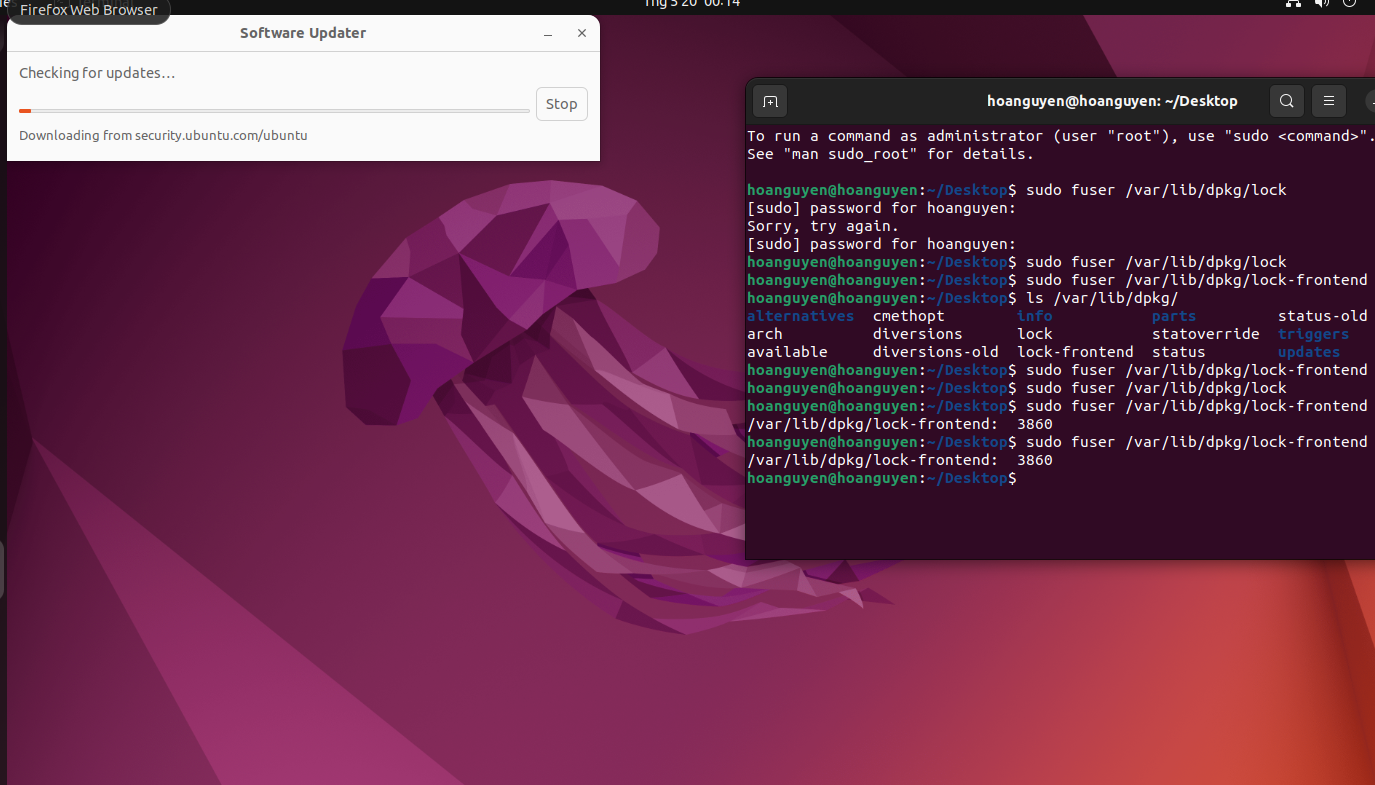
Task: Click the terminal search icon
Action: click(1287, 101)
